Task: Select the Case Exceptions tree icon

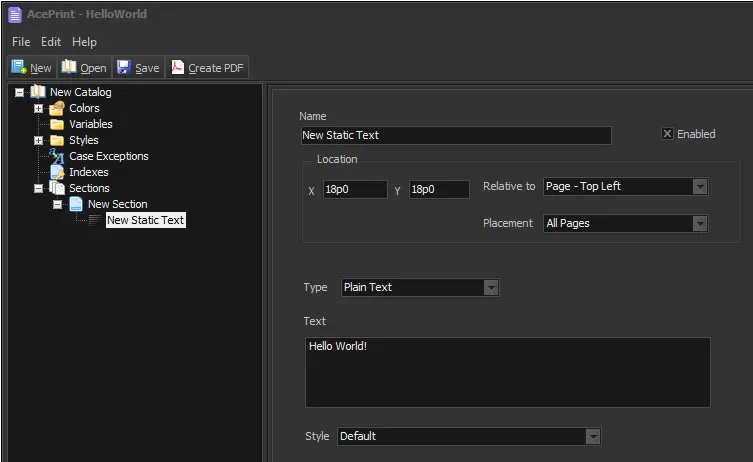Action: (57, 156)
